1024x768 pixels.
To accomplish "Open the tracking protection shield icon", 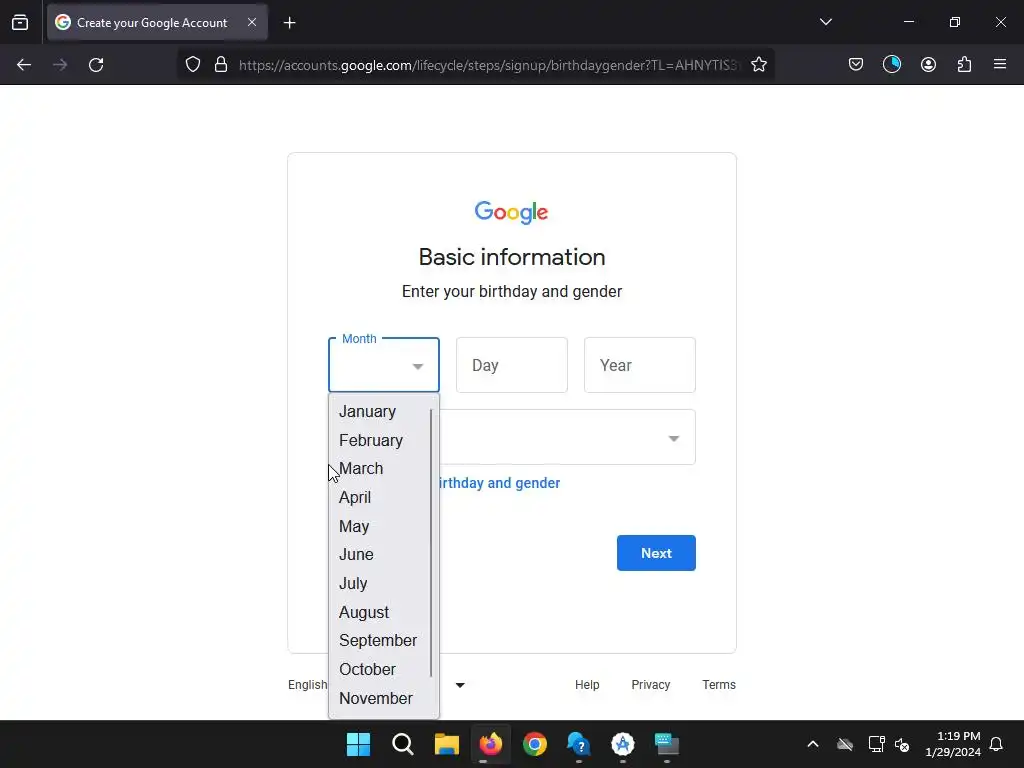I will [x=193, y=65].
